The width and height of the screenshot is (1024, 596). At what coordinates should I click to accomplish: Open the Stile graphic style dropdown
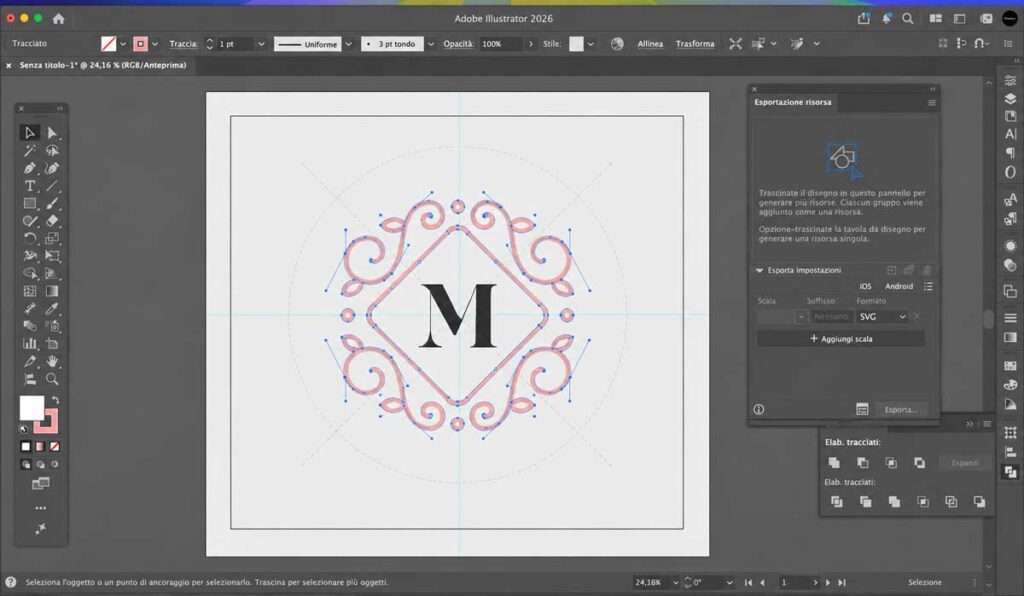pos(590,44)
